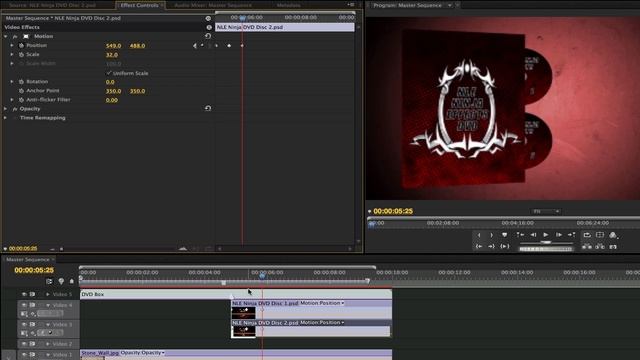640x360 pixels.
Task: Expand the Opacity effect group
Action: coord(5,109)
